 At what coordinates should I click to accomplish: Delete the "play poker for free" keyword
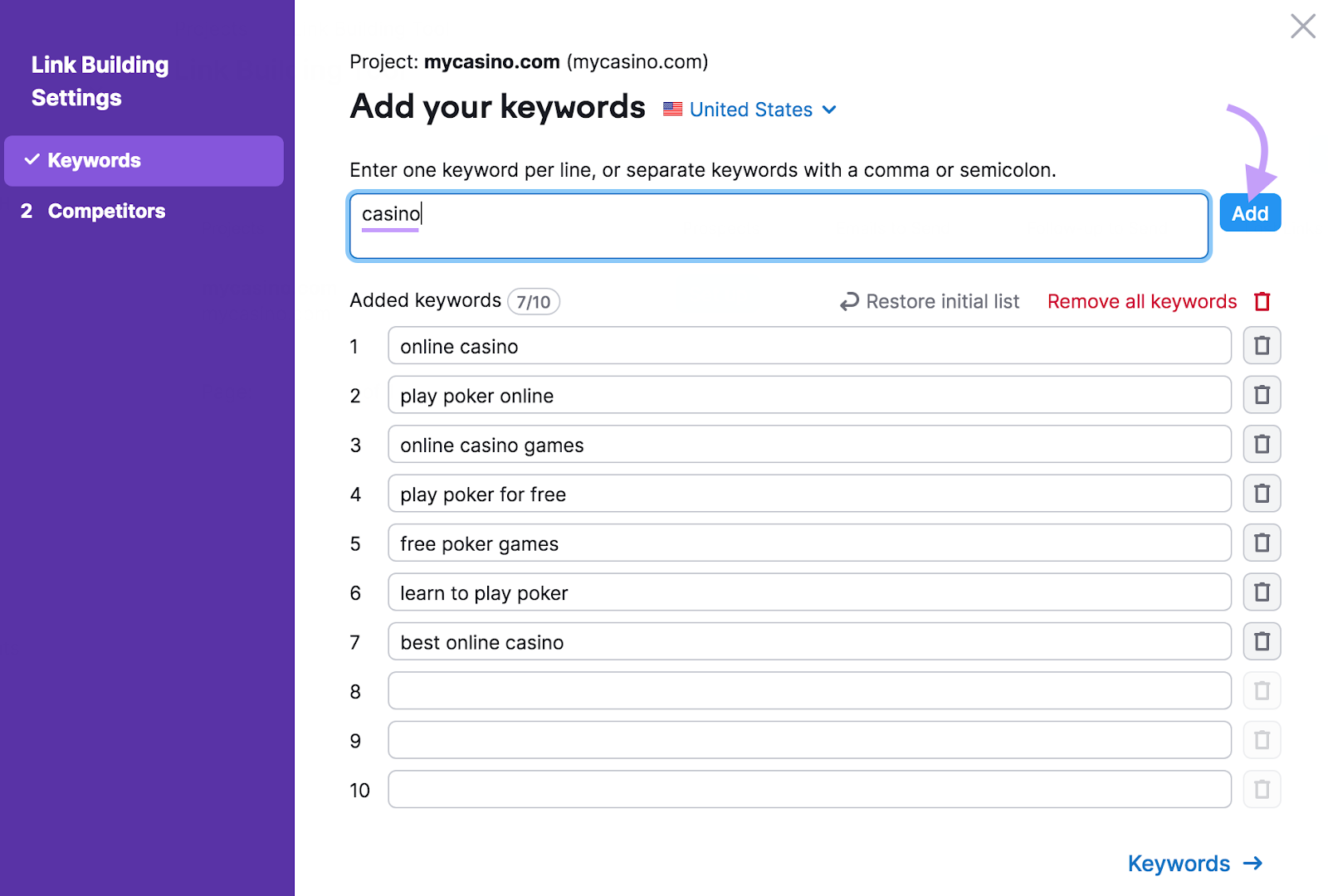tap(1262, 493)
